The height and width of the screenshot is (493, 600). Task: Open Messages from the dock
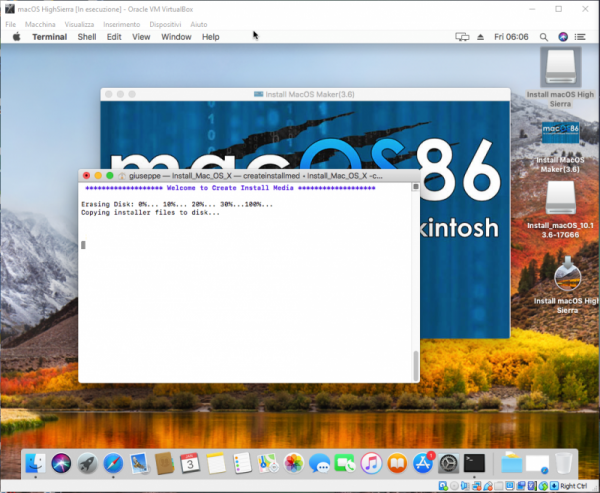[320, 463]
